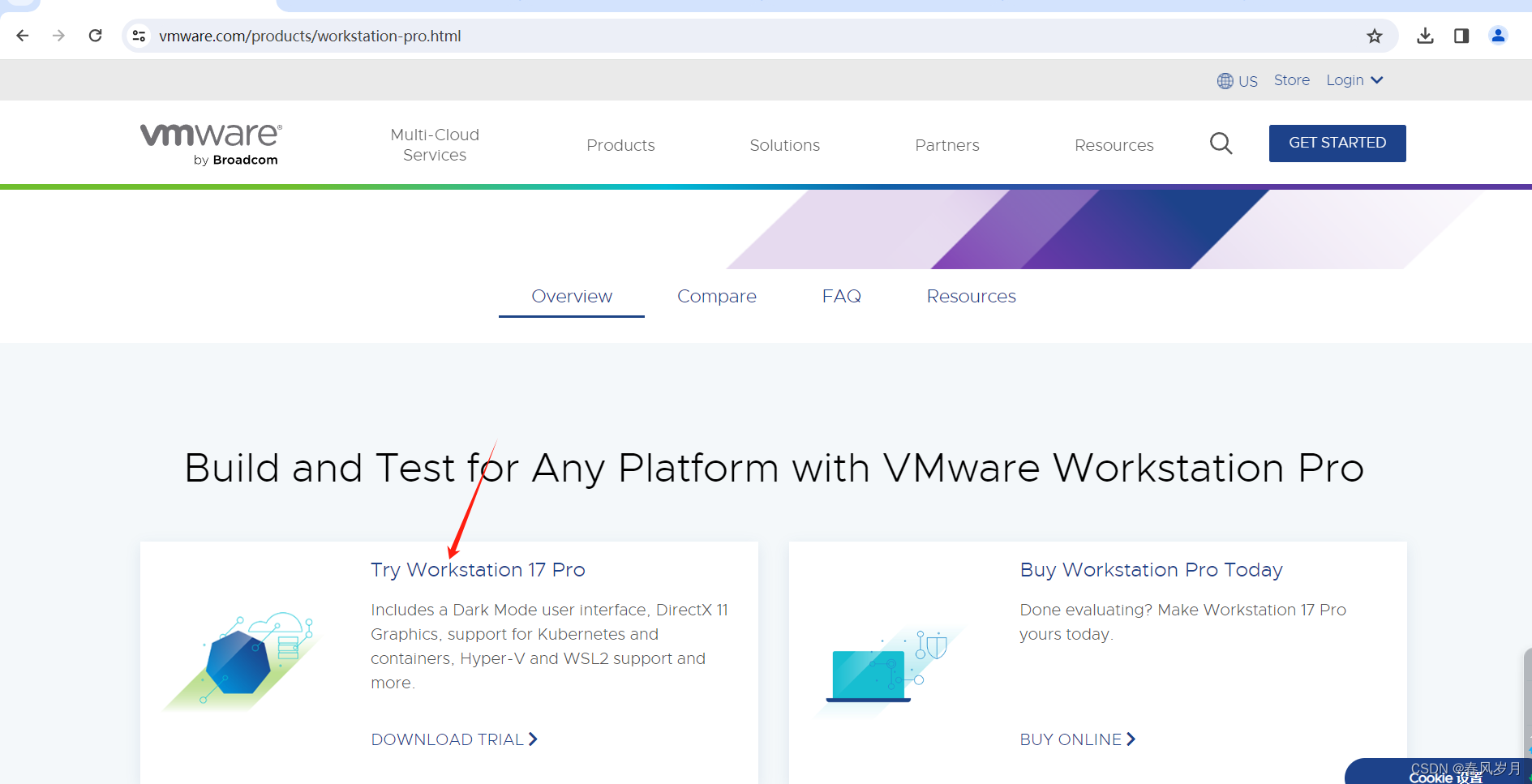Click the browser back arrow
Viewport: 1532px width, 784px height.
point(22,36)
